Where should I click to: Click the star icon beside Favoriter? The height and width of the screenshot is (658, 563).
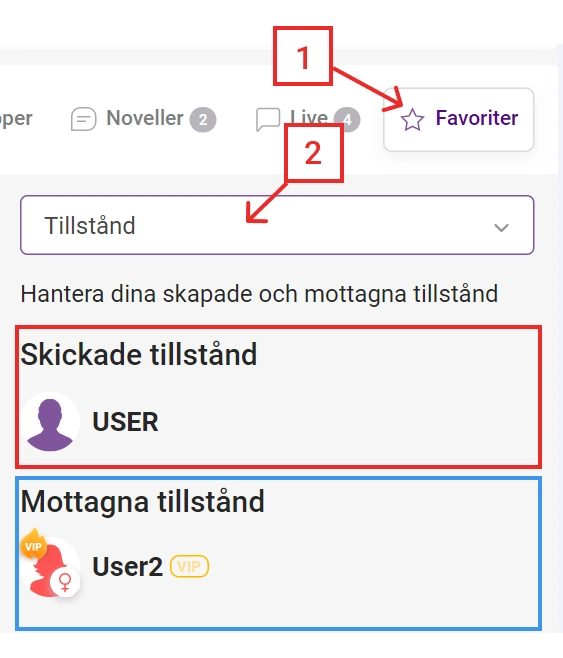pyautogui.click(x=412, y=120)
